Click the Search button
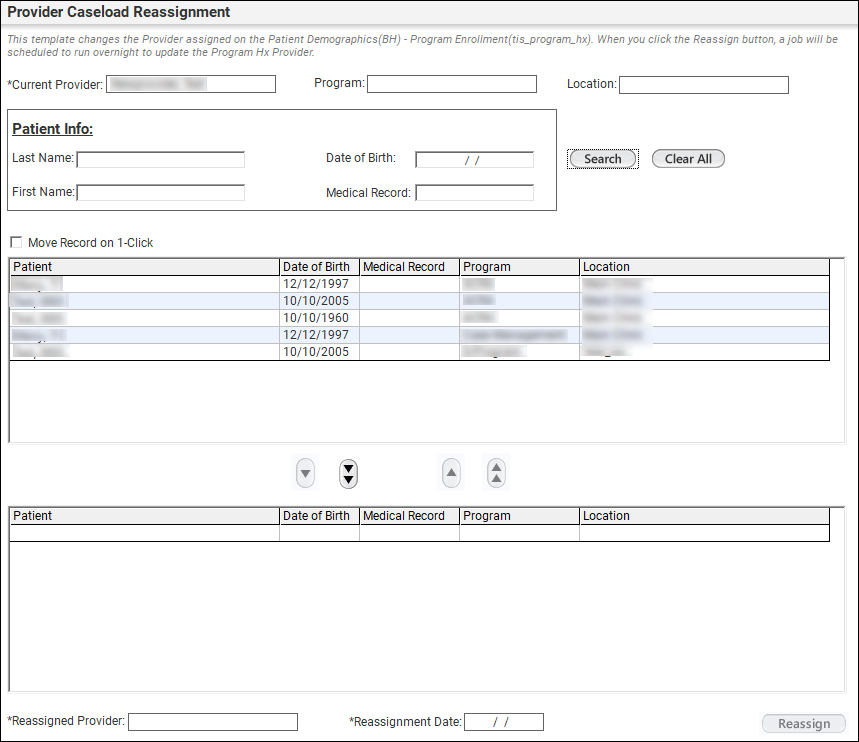The image size is (859, 742). 603,159
